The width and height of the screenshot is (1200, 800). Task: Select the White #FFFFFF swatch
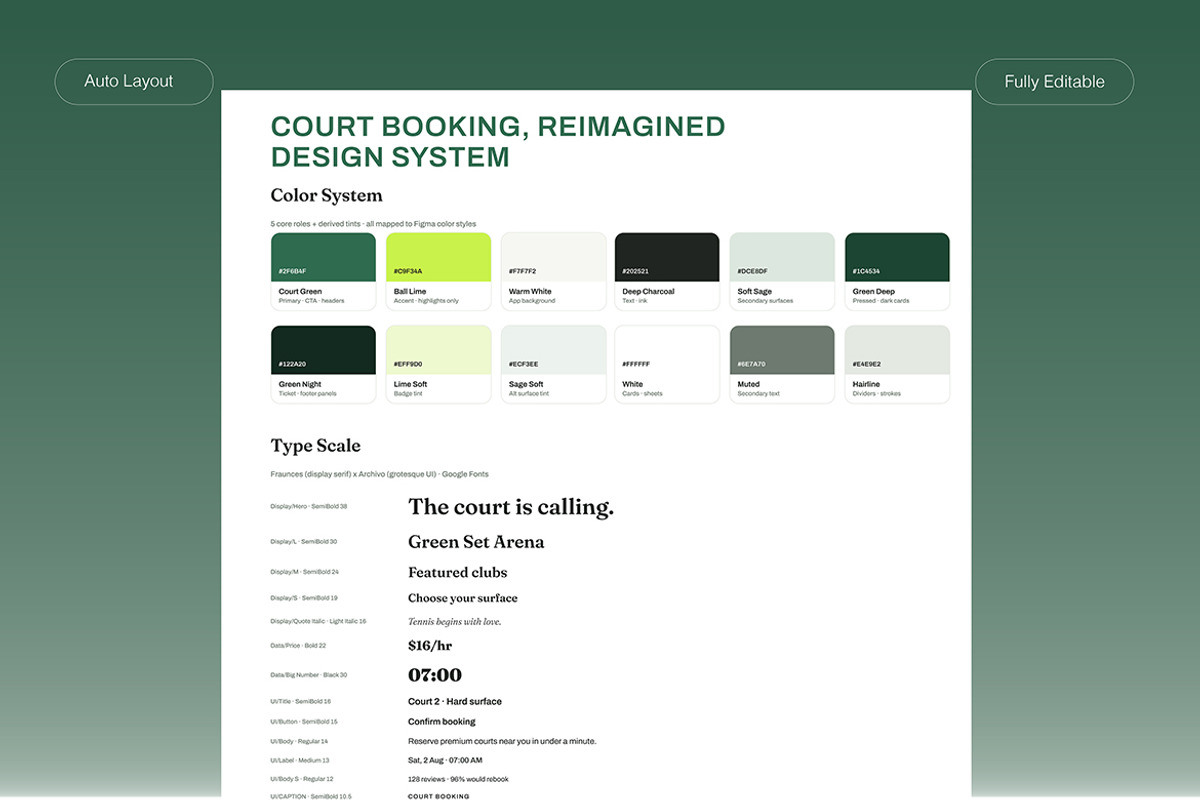click(x=667, y=364)
